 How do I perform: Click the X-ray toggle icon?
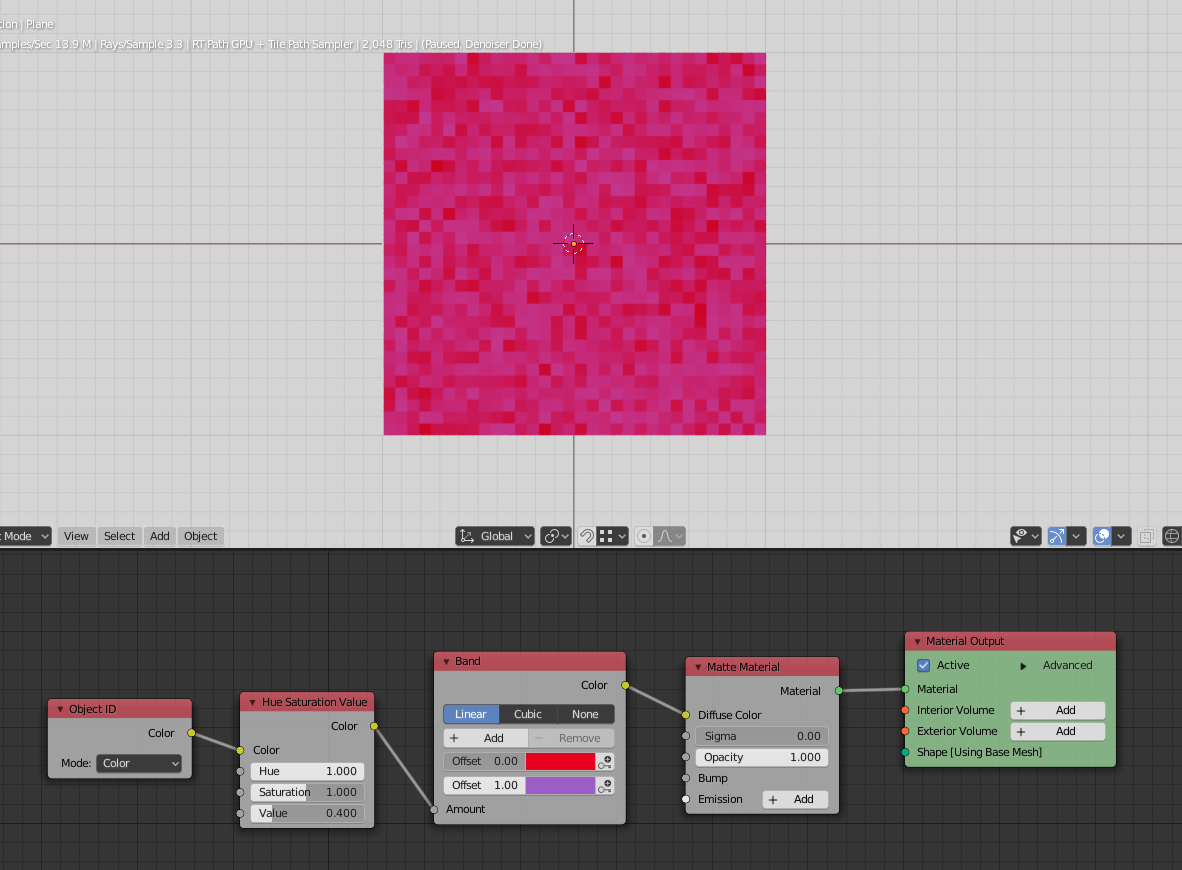point(1146,536)
